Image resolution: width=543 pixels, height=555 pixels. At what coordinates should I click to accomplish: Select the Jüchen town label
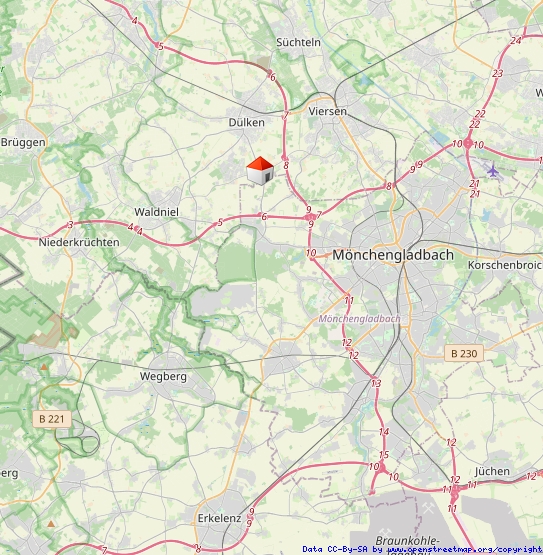[x=492, y=471]
